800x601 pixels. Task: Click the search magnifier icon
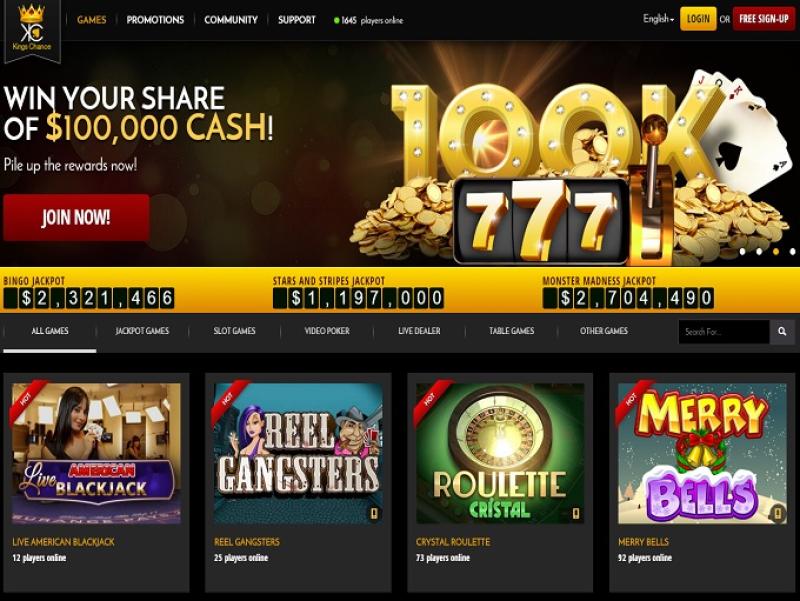click(x=782, y=332)
